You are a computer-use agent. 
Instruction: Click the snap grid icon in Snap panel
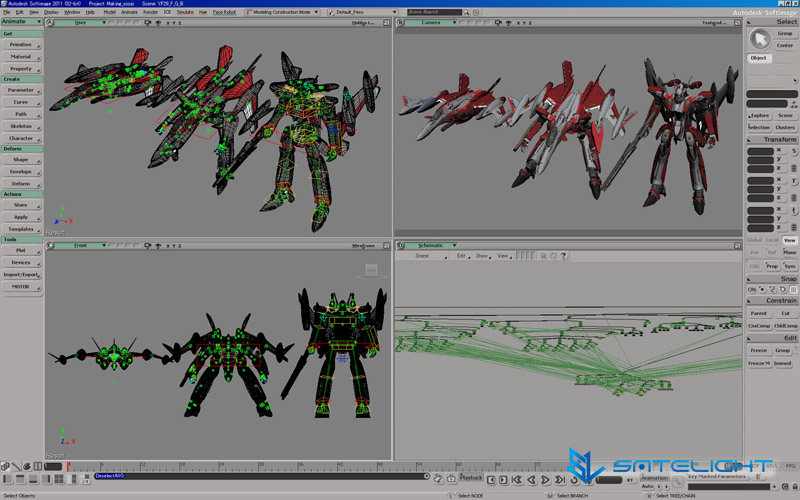[x=793, y=289]
